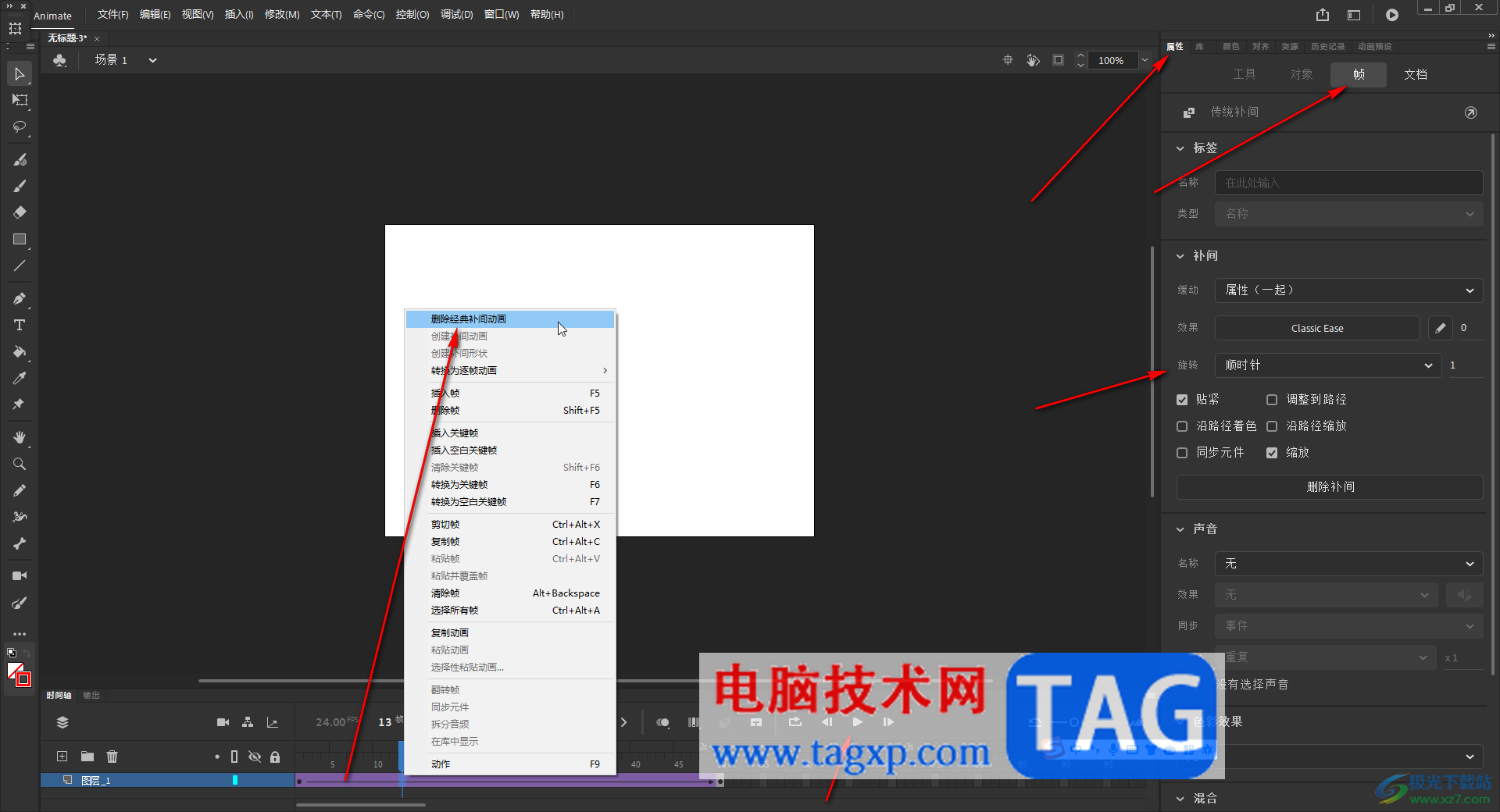Enable the 沿路径着色 checkbox

coord(1182,426)
